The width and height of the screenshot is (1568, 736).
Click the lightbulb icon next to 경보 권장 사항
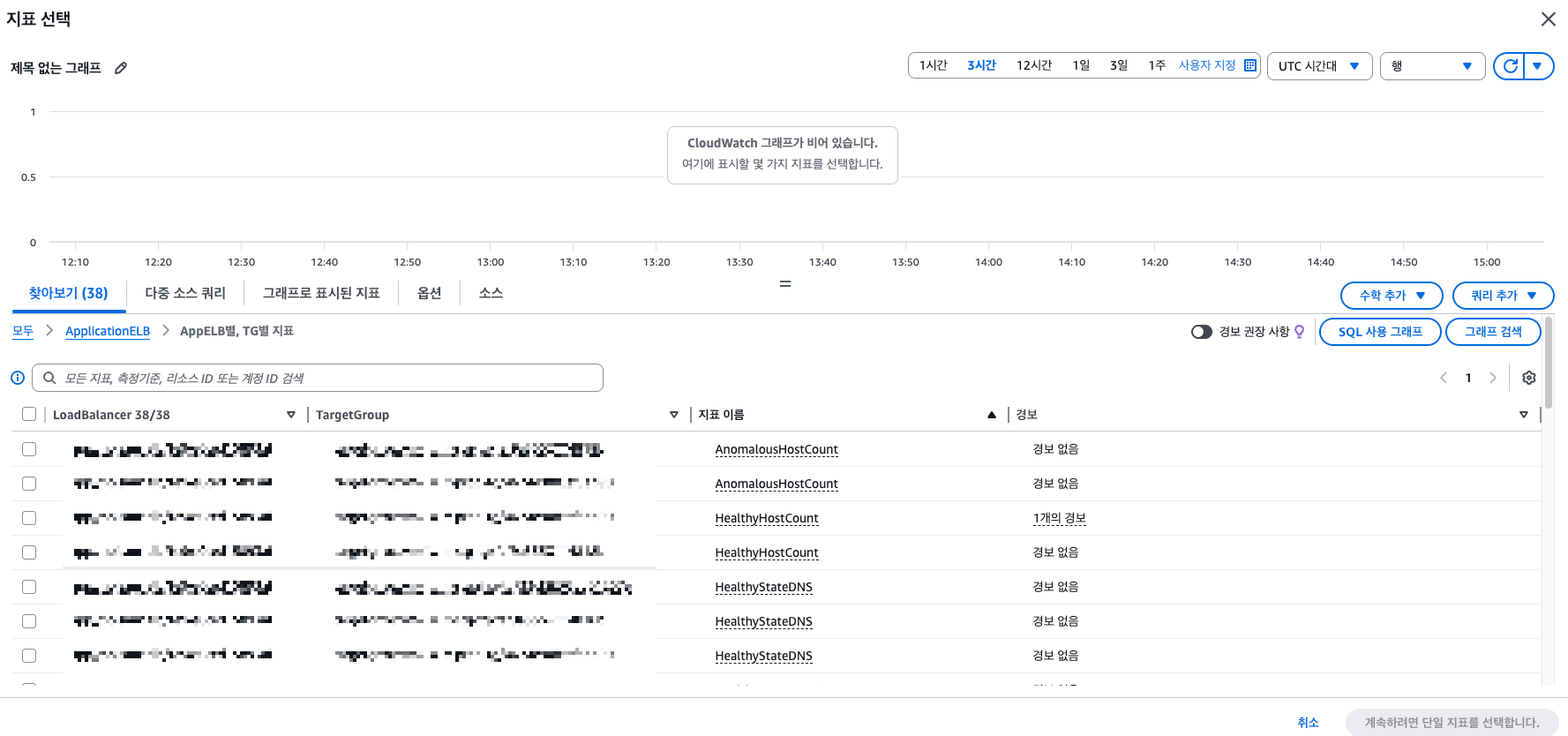click(1299, 332)
